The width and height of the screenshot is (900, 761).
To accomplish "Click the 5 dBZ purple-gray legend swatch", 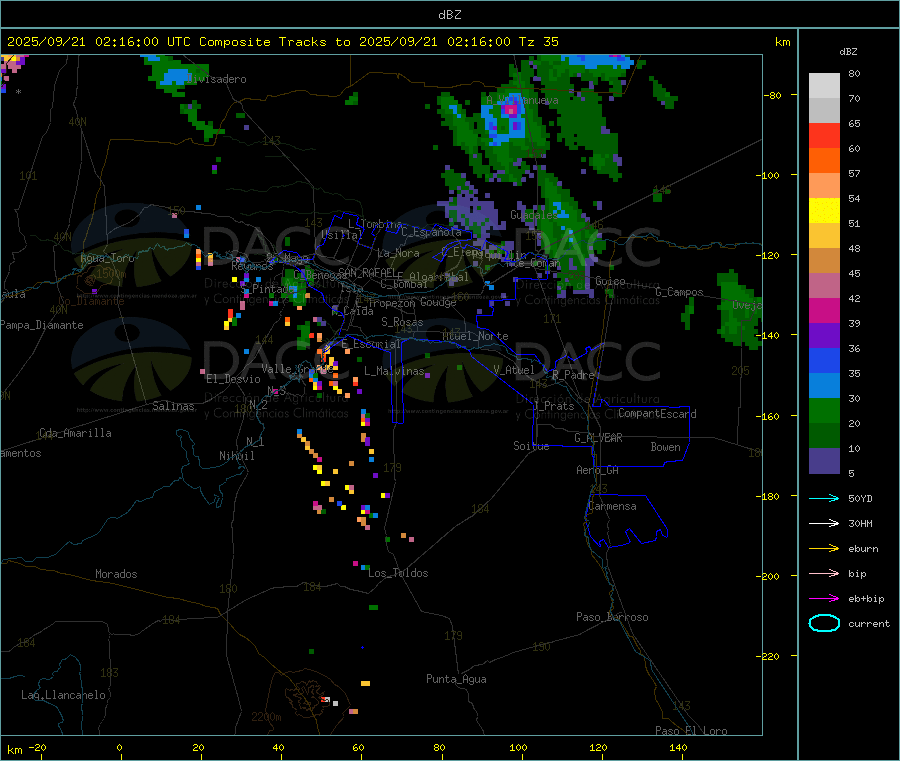I will point(824,461).
